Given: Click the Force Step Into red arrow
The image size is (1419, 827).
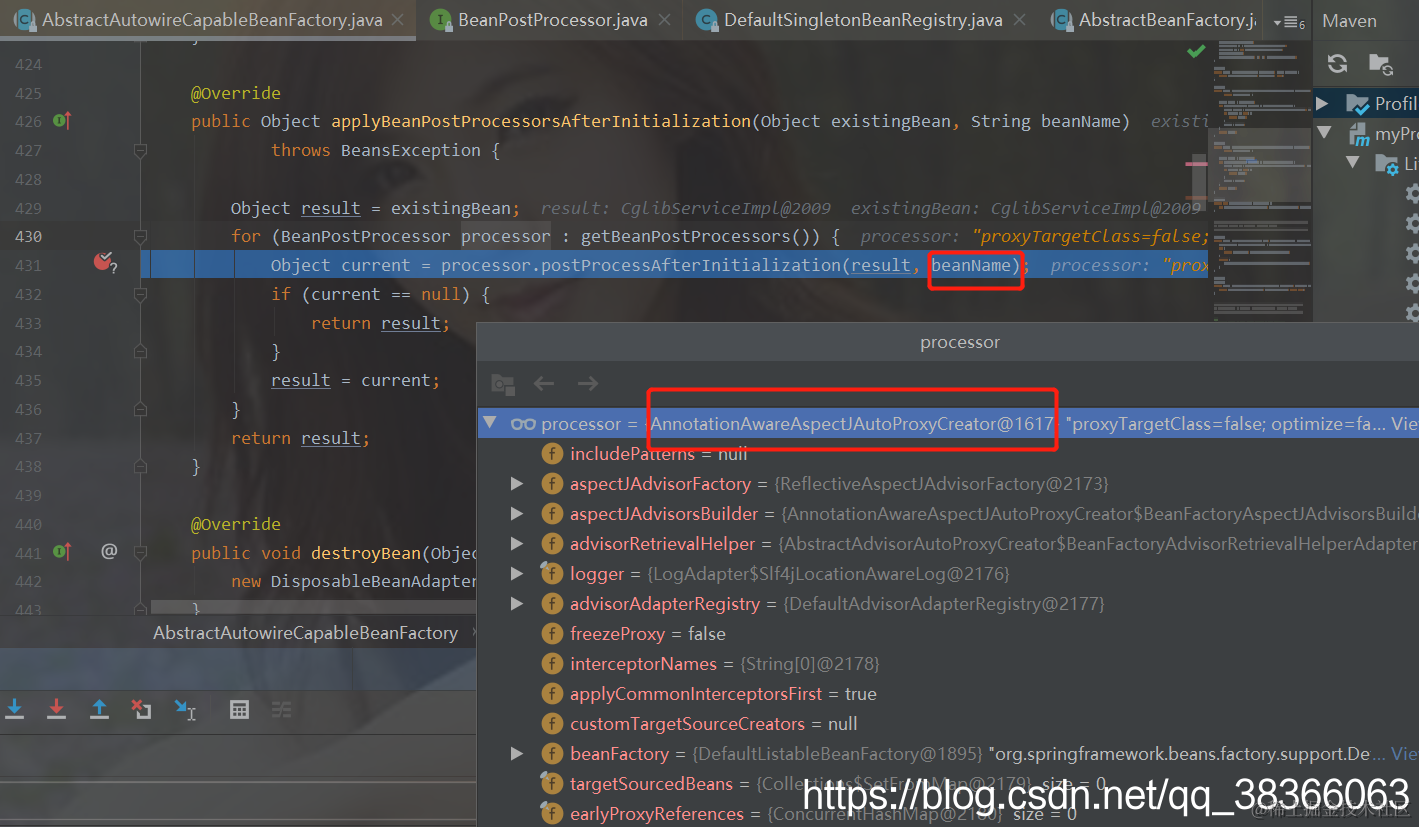Looking at the screenshot, I should 57,709.
